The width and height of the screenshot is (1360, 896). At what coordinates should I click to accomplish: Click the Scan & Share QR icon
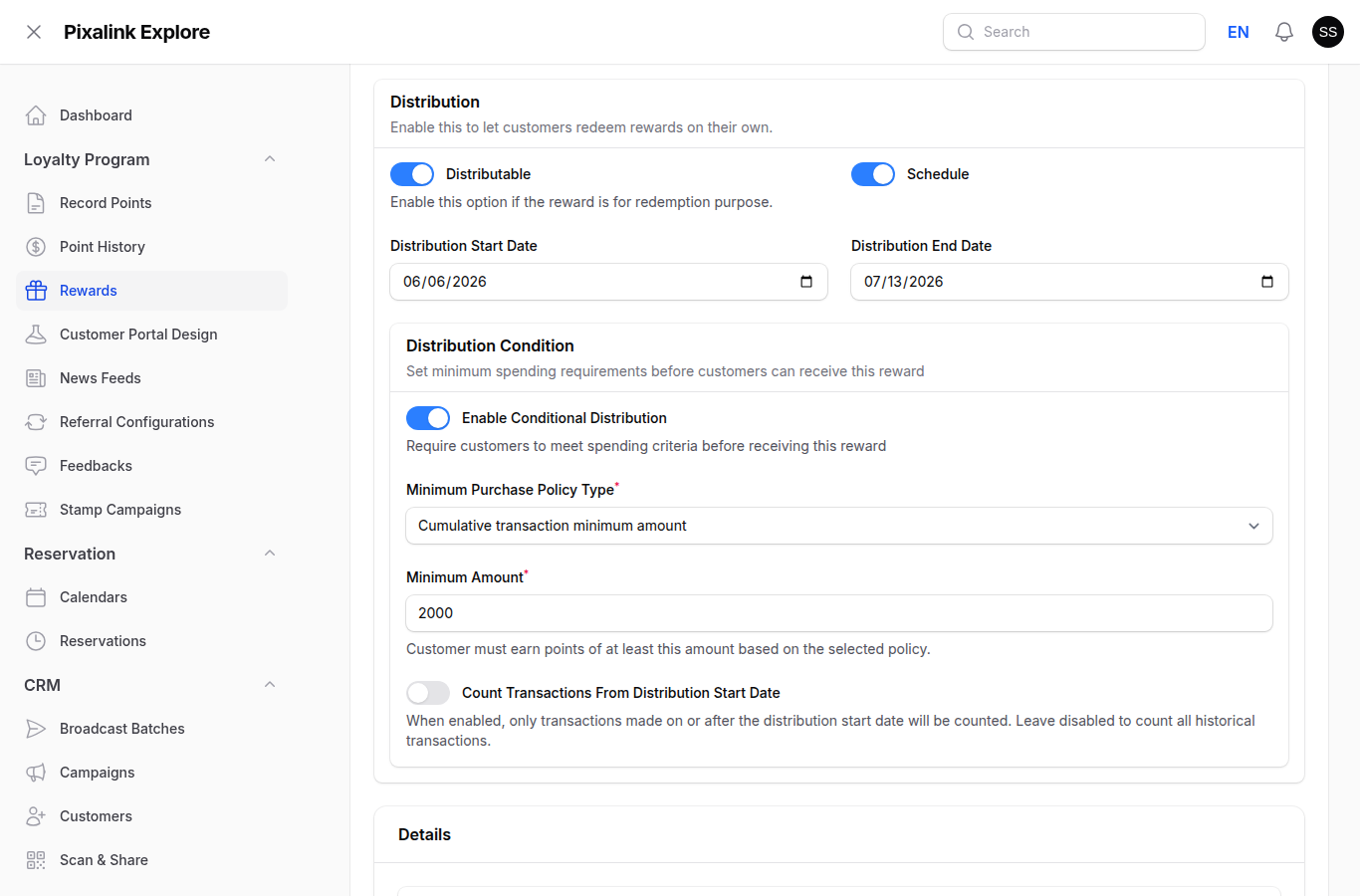(x=36, y=860)
